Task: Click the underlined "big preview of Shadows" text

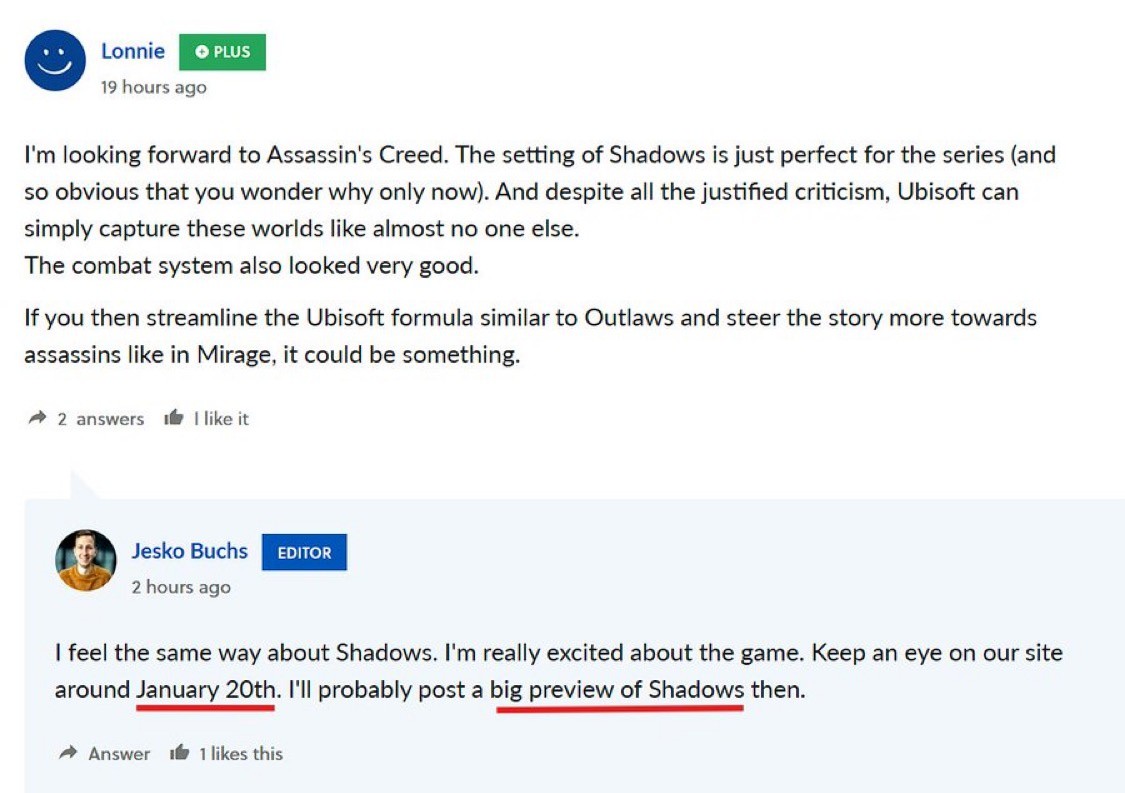Action: [616, 689]
